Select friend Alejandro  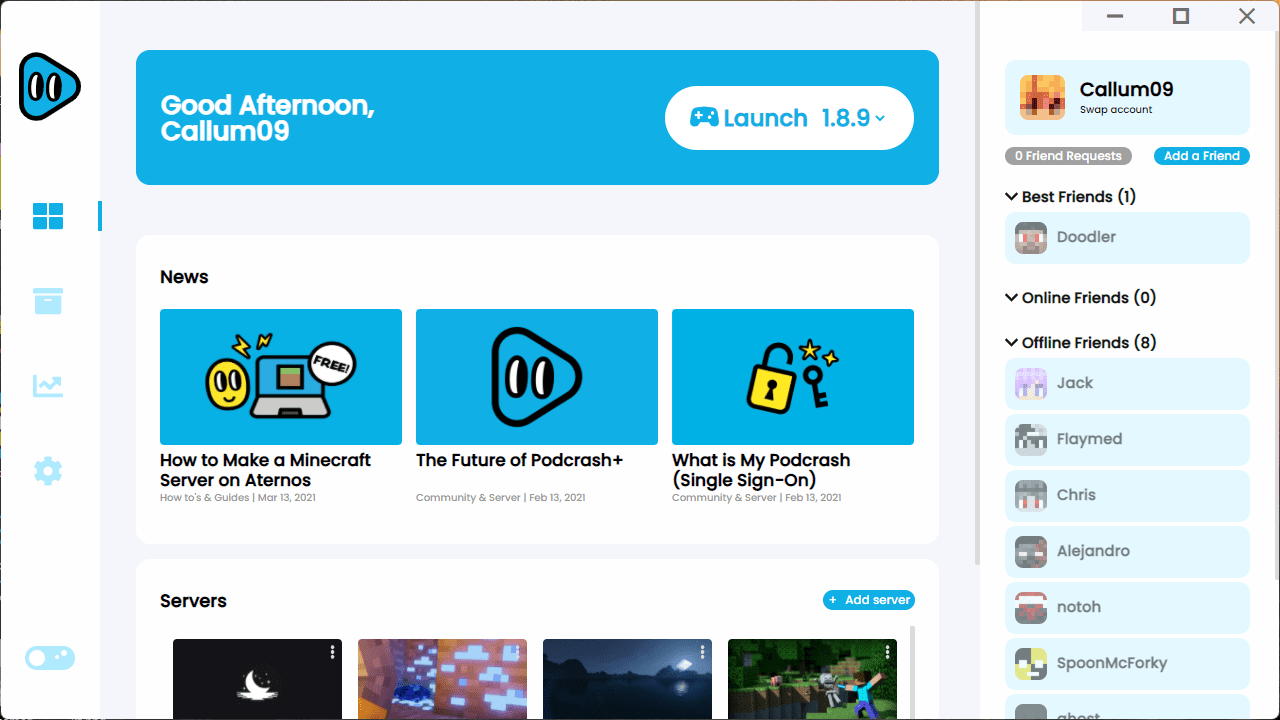tap(1127, 552)
